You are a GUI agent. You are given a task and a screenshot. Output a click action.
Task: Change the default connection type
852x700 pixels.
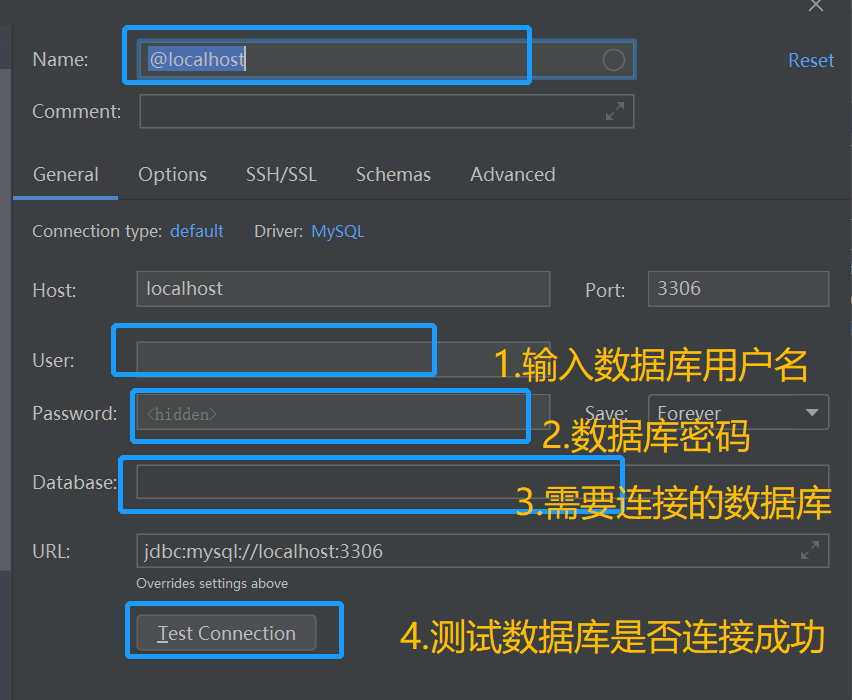tap(196, 231)
